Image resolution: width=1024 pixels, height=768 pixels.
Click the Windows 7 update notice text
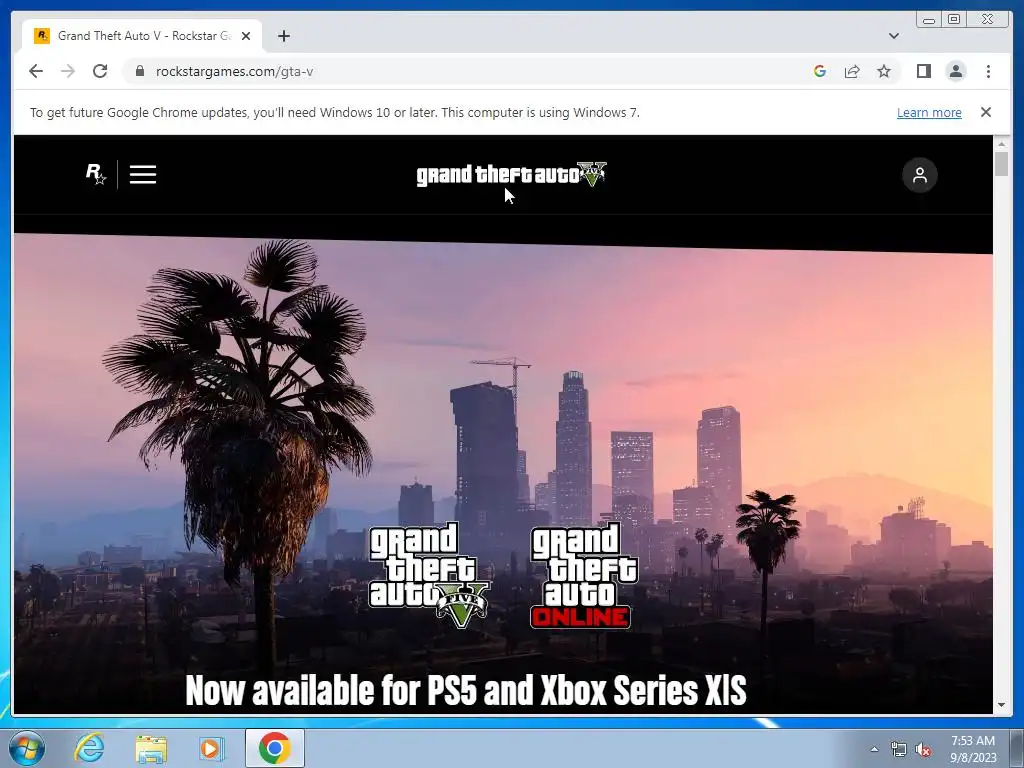pos(334,112)
